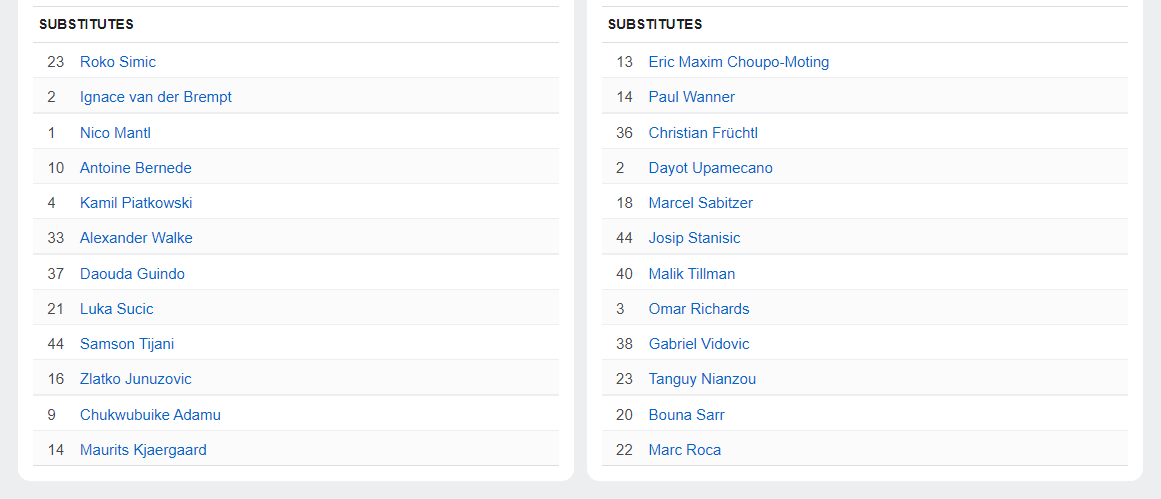Click Luka Sucic in substitutes list

pos(117,309)
